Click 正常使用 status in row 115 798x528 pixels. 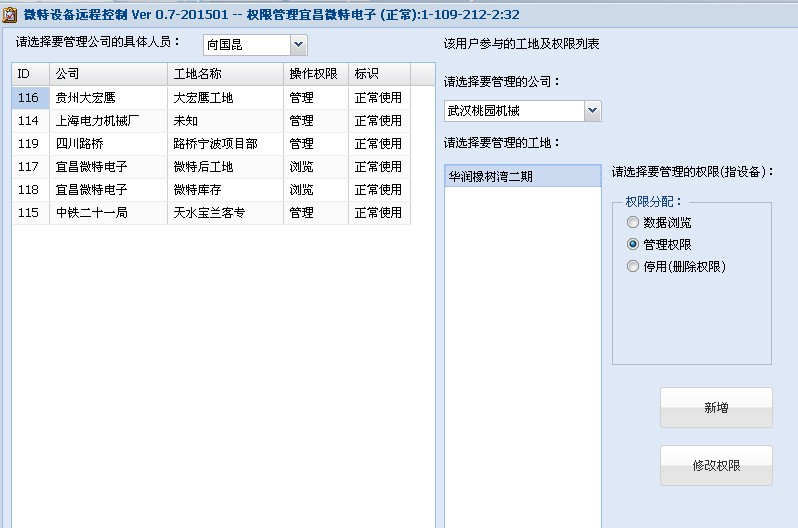380,212
